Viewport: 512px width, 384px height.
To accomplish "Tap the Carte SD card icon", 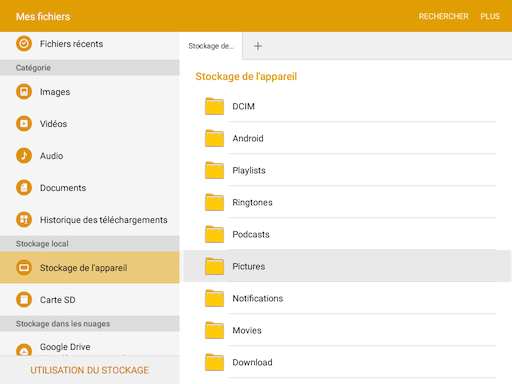I will pyautogui.click(x=24, y=300).
